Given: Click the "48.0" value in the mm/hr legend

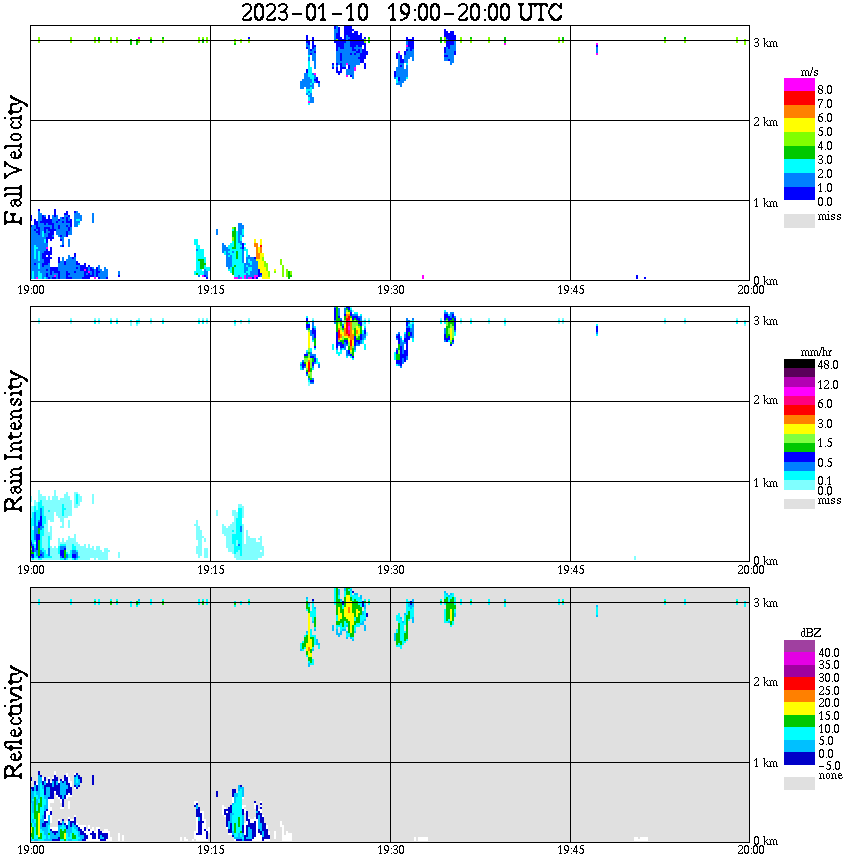Looking at the screenshot, I should click(828, 365).
